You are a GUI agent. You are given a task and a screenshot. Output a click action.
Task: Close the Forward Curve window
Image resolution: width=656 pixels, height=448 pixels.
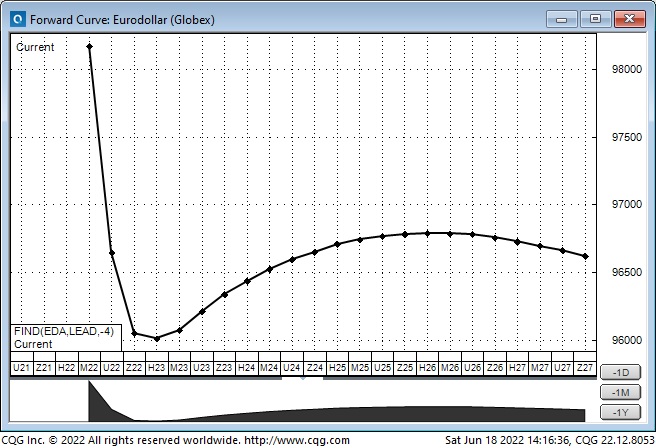[x=629, y=19]
